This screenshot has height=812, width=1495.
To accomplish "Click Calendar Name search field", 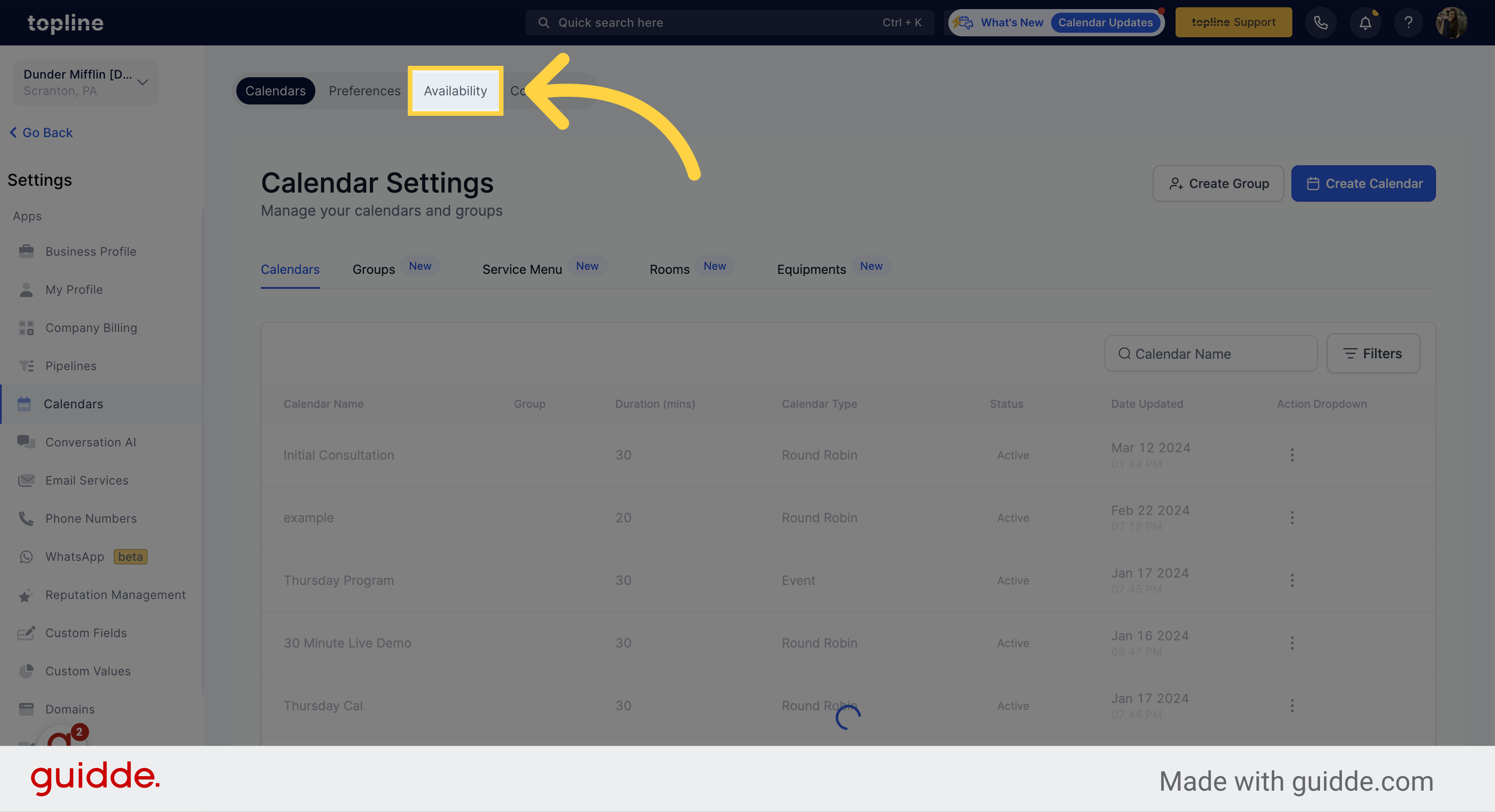I will [x=1210, y=353].
